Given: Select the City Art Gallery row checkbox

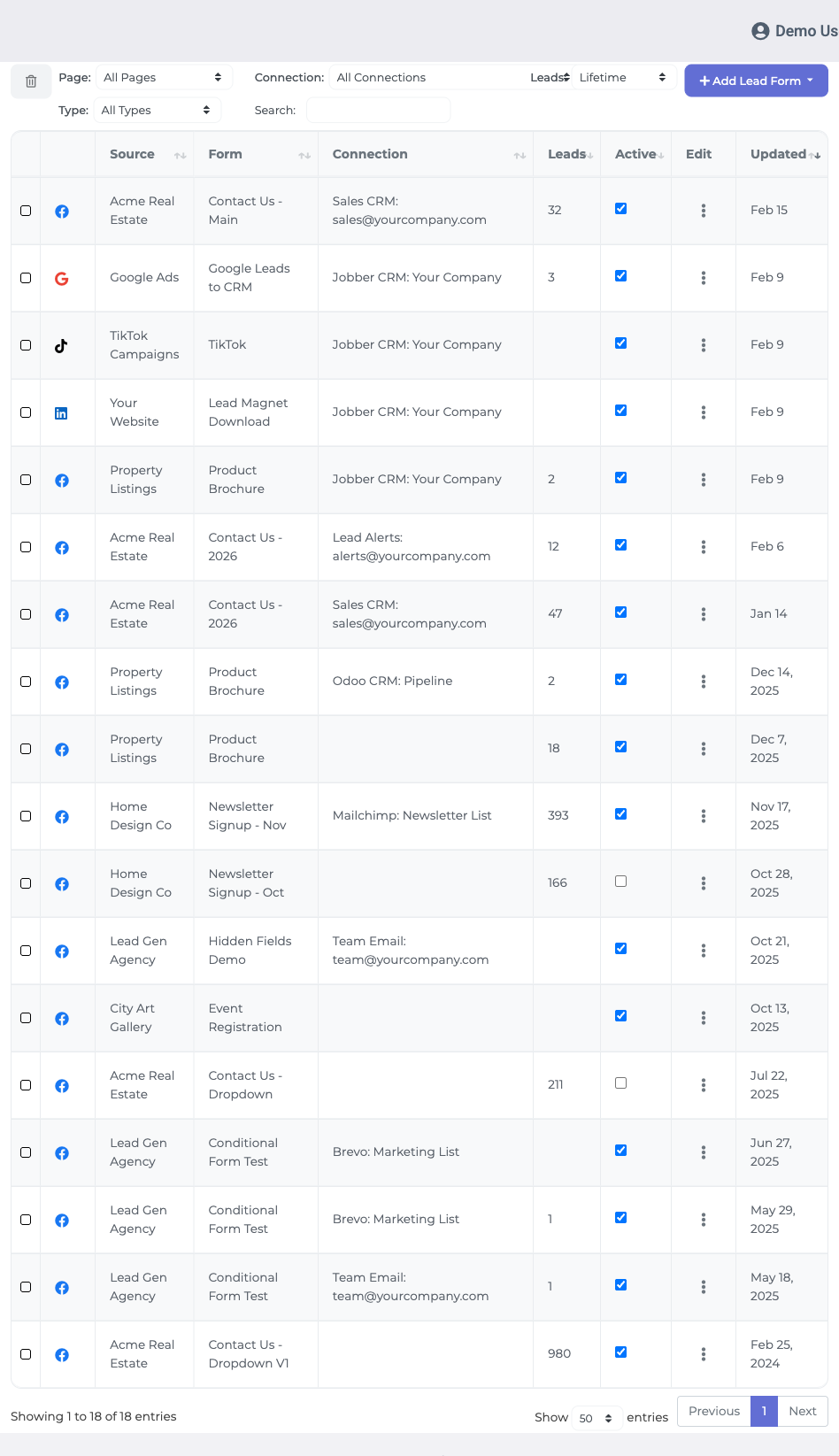Looking at the screenshot, I should click(x=26, y=1018).
